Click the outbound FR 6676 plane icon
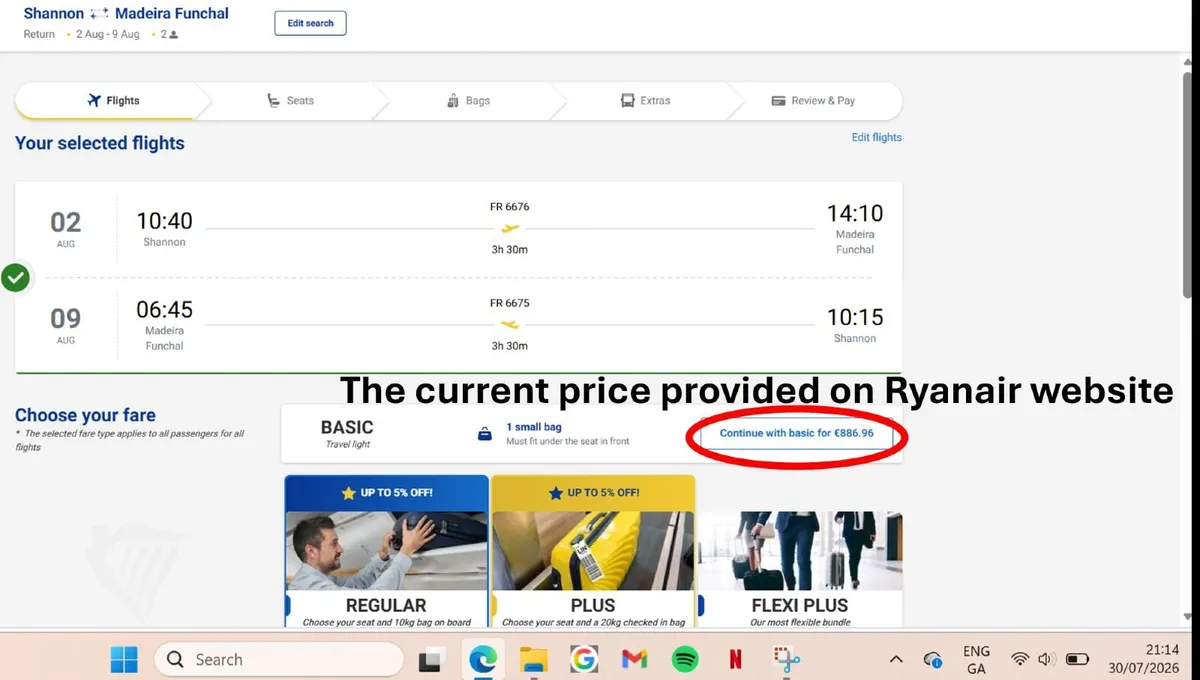Image resolution: width=1200 pixels, height=680 pixels. 510,228
